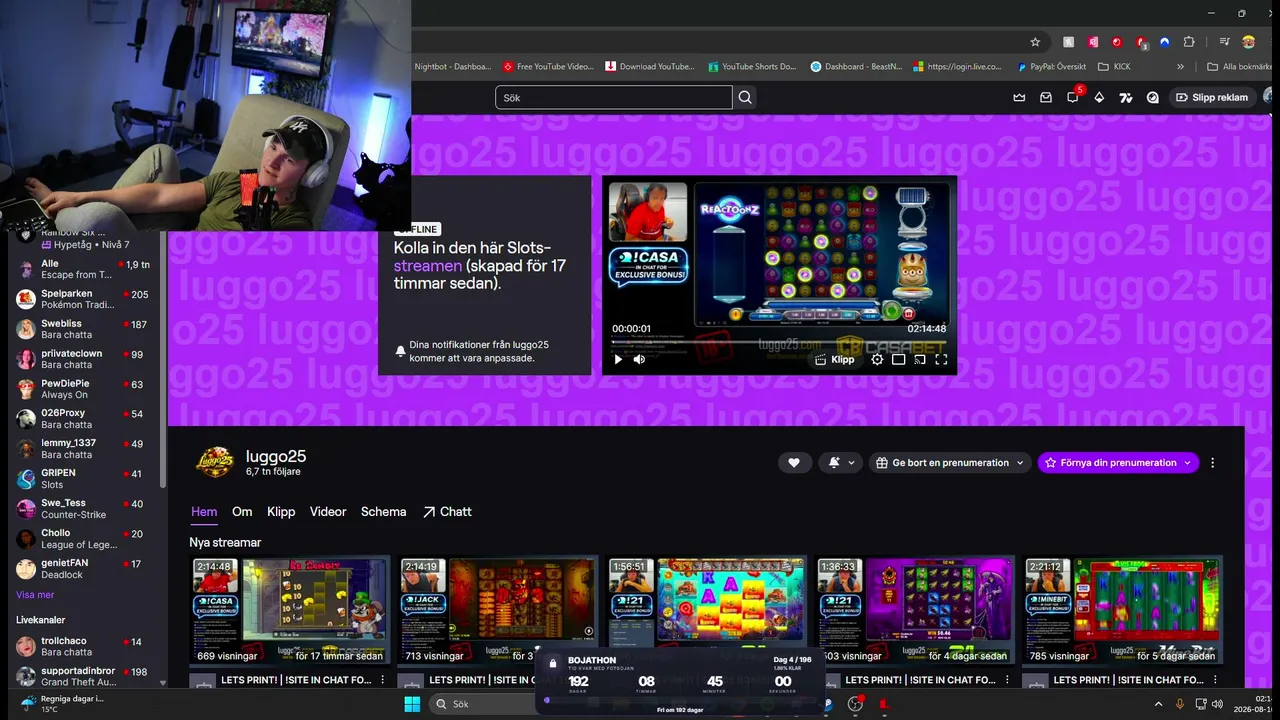This screenshot has height=720, width=1280.
Task: Seek along the video progress bar
Action: tap(779, 343)
